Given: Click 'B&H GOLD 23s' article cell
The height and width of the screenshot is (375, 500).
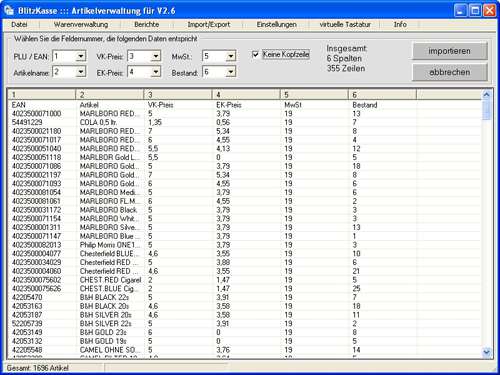Looking at the screenshot, I should [x=103, y=332].
